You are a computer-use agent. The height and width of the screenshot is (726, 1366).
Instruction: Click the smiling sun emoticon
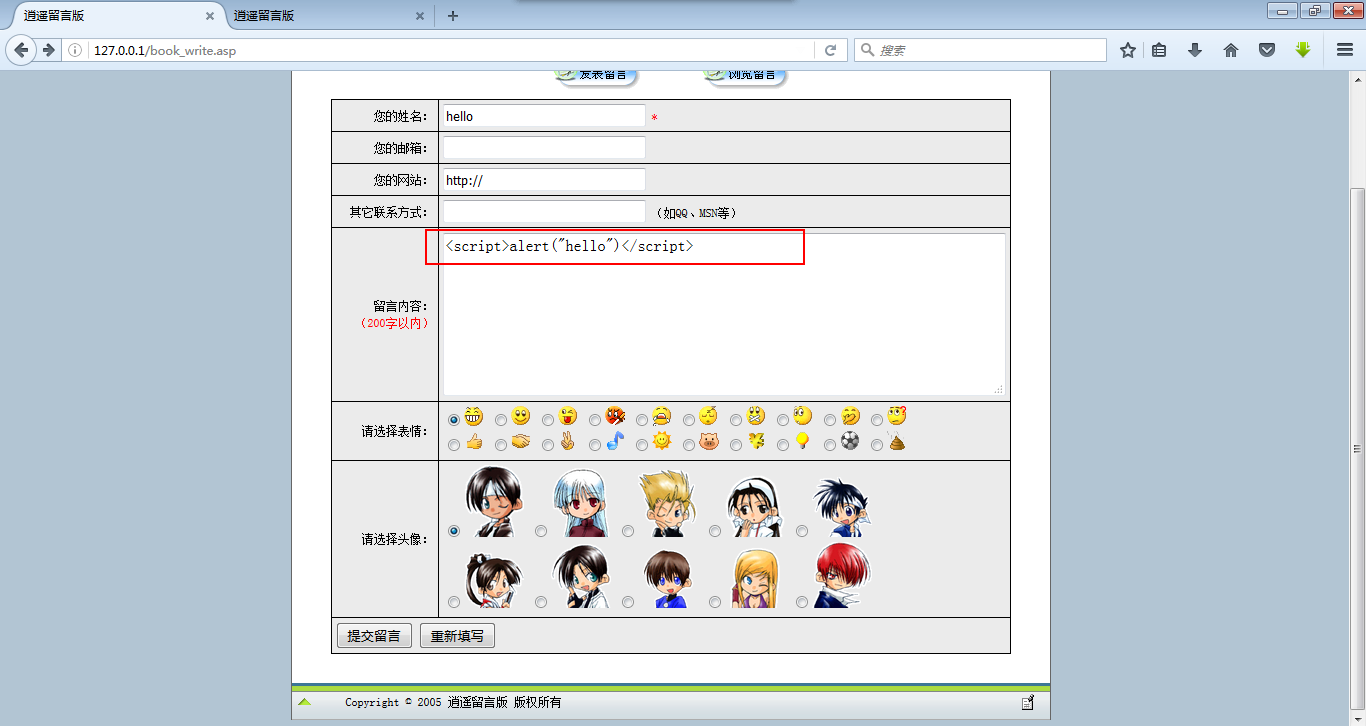pos(662,441)
